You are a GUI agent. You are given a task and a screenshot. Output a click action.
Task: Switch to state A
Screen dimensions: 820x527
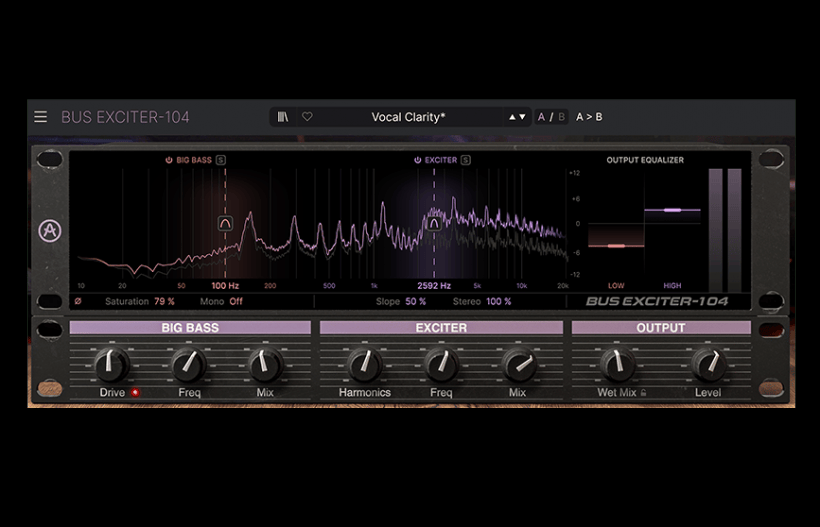(541, 117)
